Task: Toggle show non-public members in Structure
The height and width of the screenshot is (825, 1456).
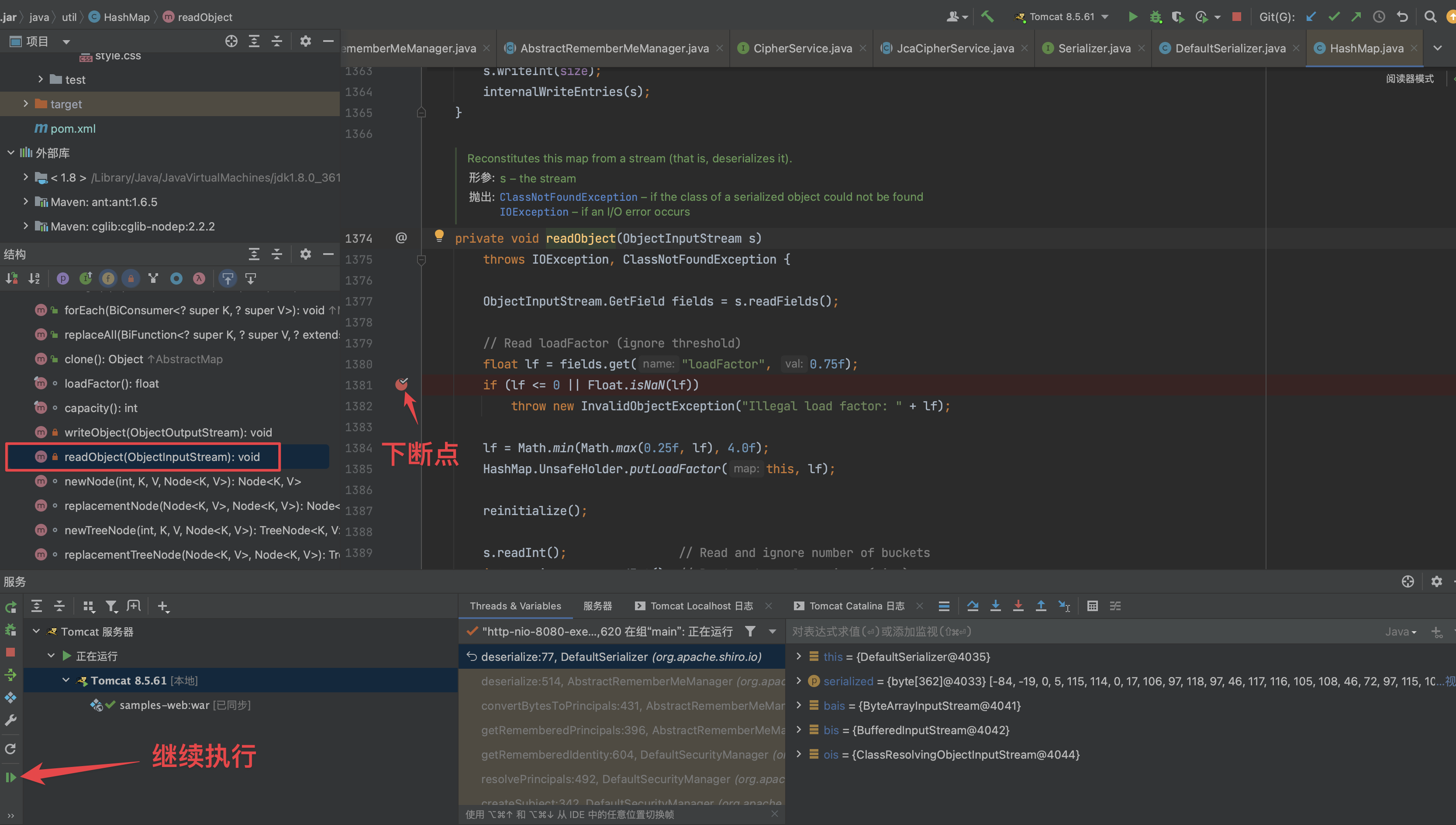Action: 131,278
